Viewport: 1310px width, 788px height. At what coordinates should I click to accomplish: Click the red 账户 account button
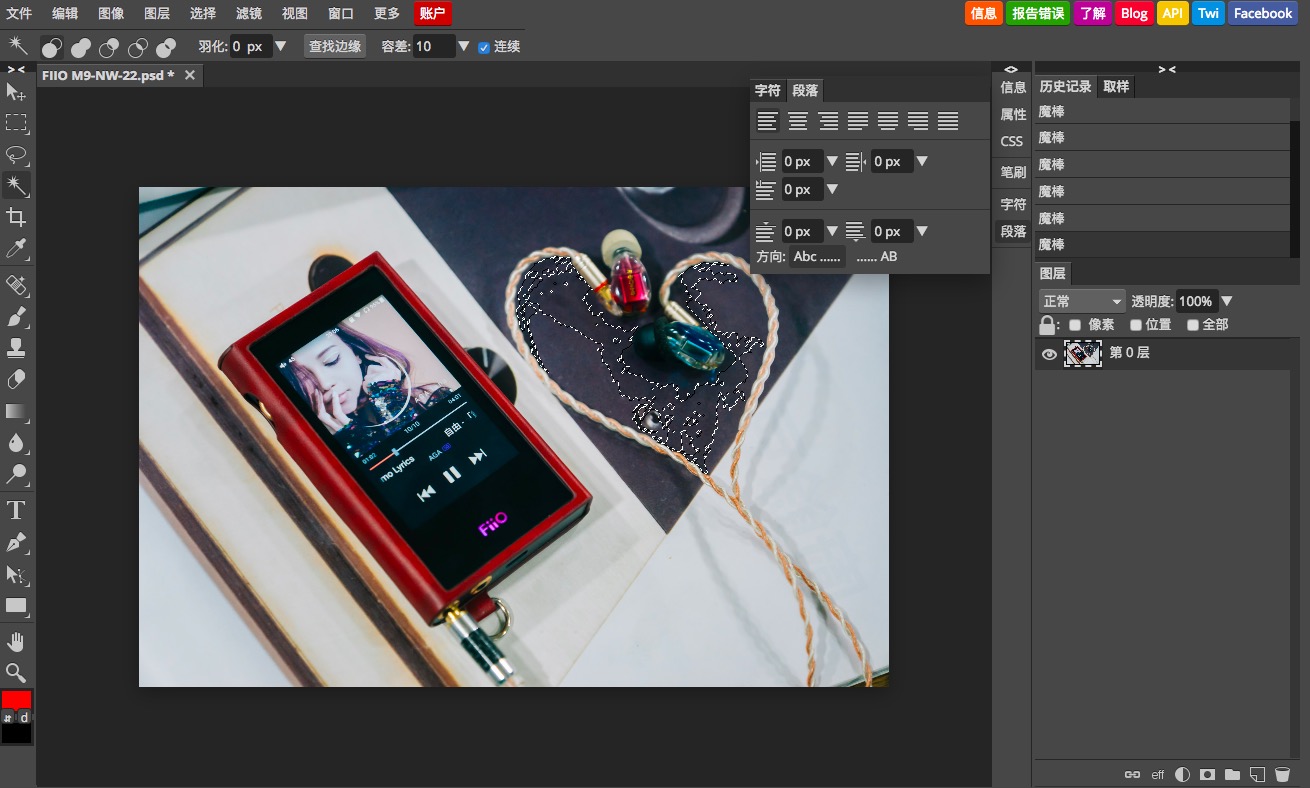[x=433, y=13]
